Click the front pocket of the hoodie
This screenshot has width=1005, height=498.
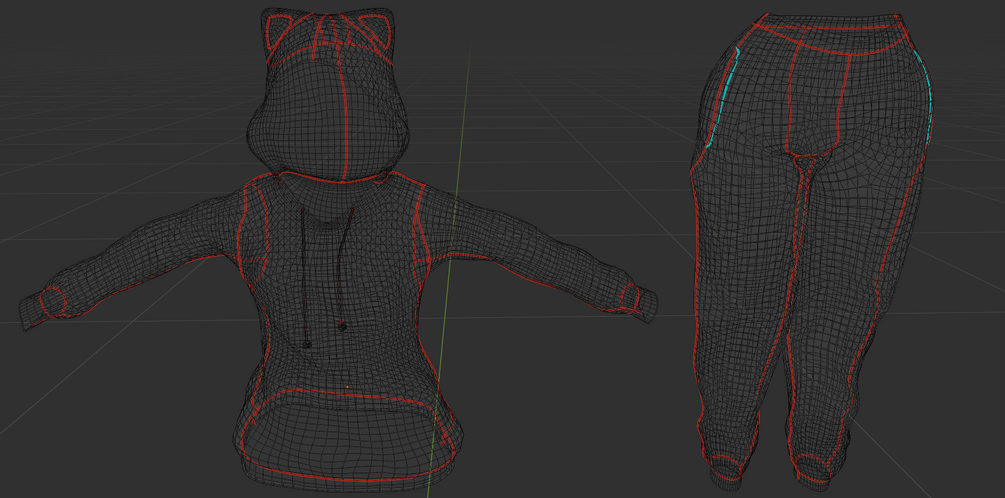pos(346,435)
